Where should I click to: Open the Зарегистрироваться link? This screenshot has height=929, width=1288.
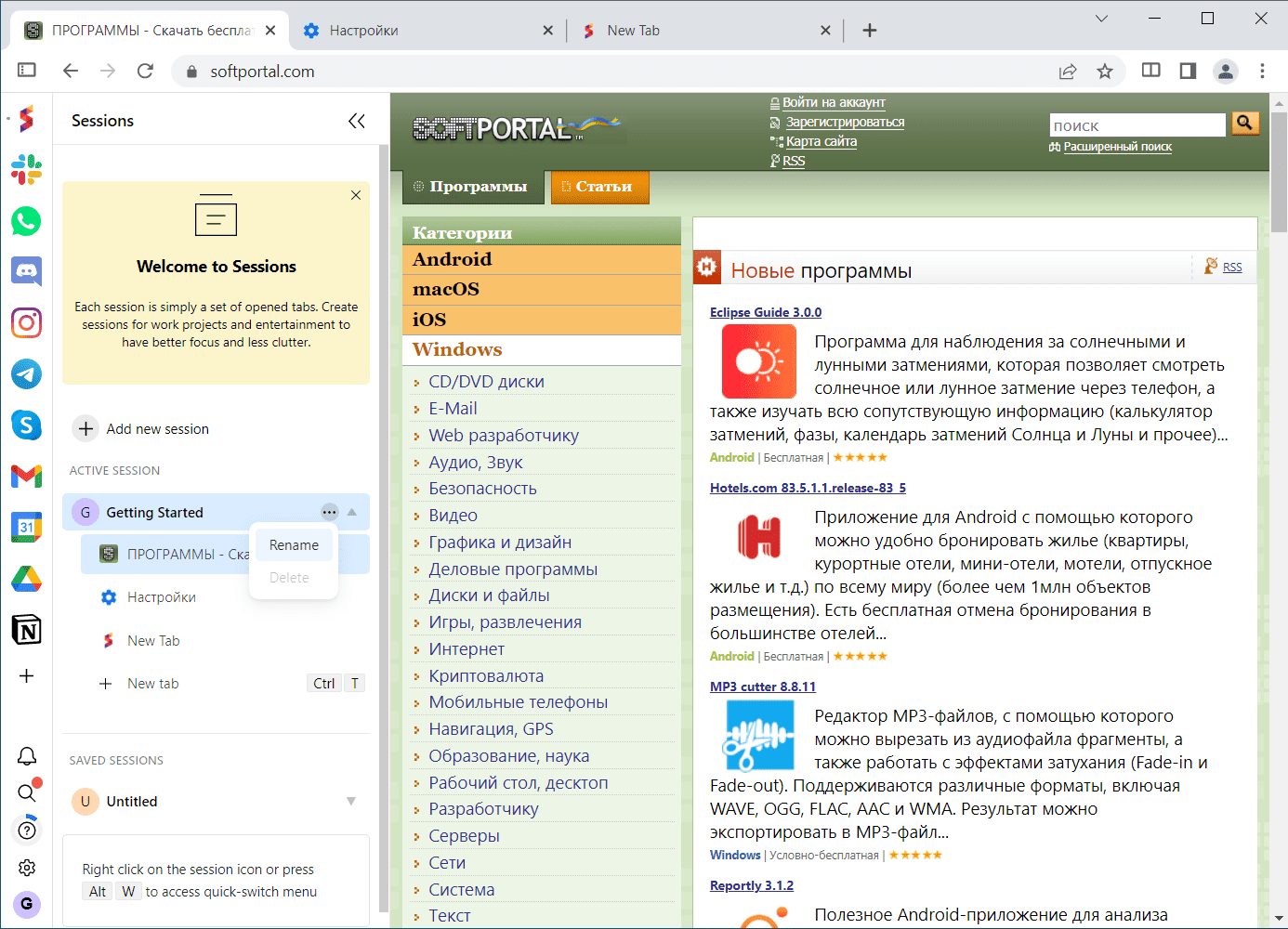845,122
